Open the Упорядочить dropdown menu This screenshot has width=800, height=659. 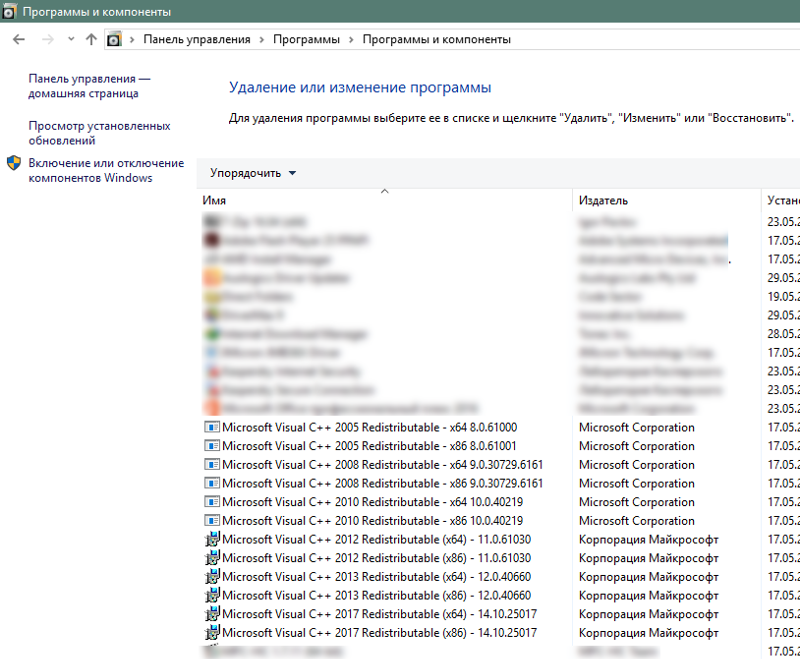[x=253, y=173]
